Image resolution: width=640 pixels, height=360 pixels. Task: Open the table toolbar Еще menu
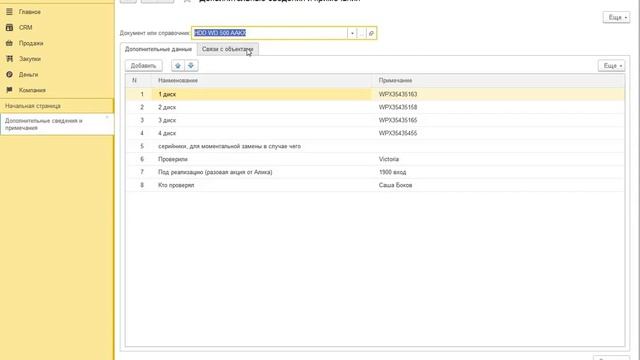point(611,66)
